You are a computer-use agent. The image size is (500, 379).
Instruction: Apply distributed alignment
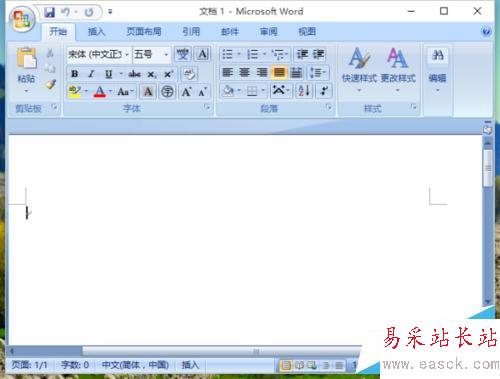coord(296,72)
